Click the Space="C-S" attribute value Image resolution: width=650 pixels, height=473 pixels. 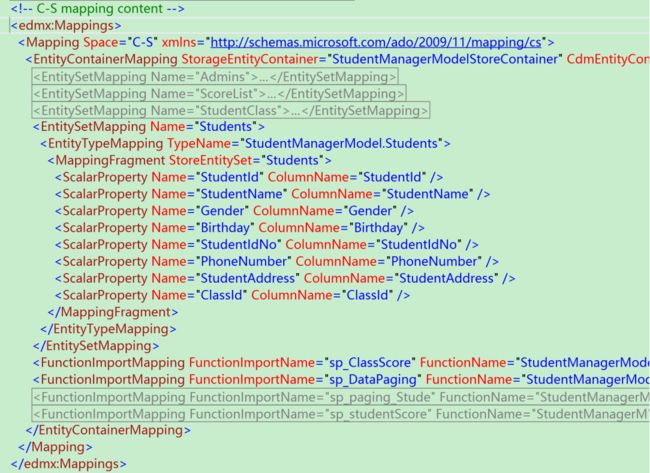(x=143, y=42)
